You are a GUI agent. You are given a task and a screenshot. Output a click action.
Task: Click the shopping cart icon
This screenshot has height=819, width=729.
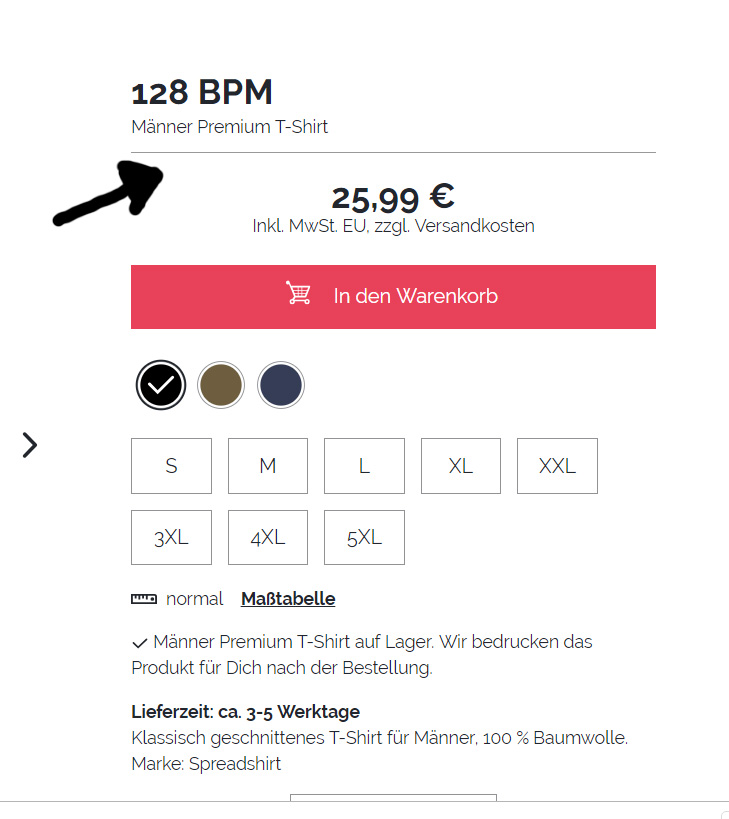[x=298, y=294]
